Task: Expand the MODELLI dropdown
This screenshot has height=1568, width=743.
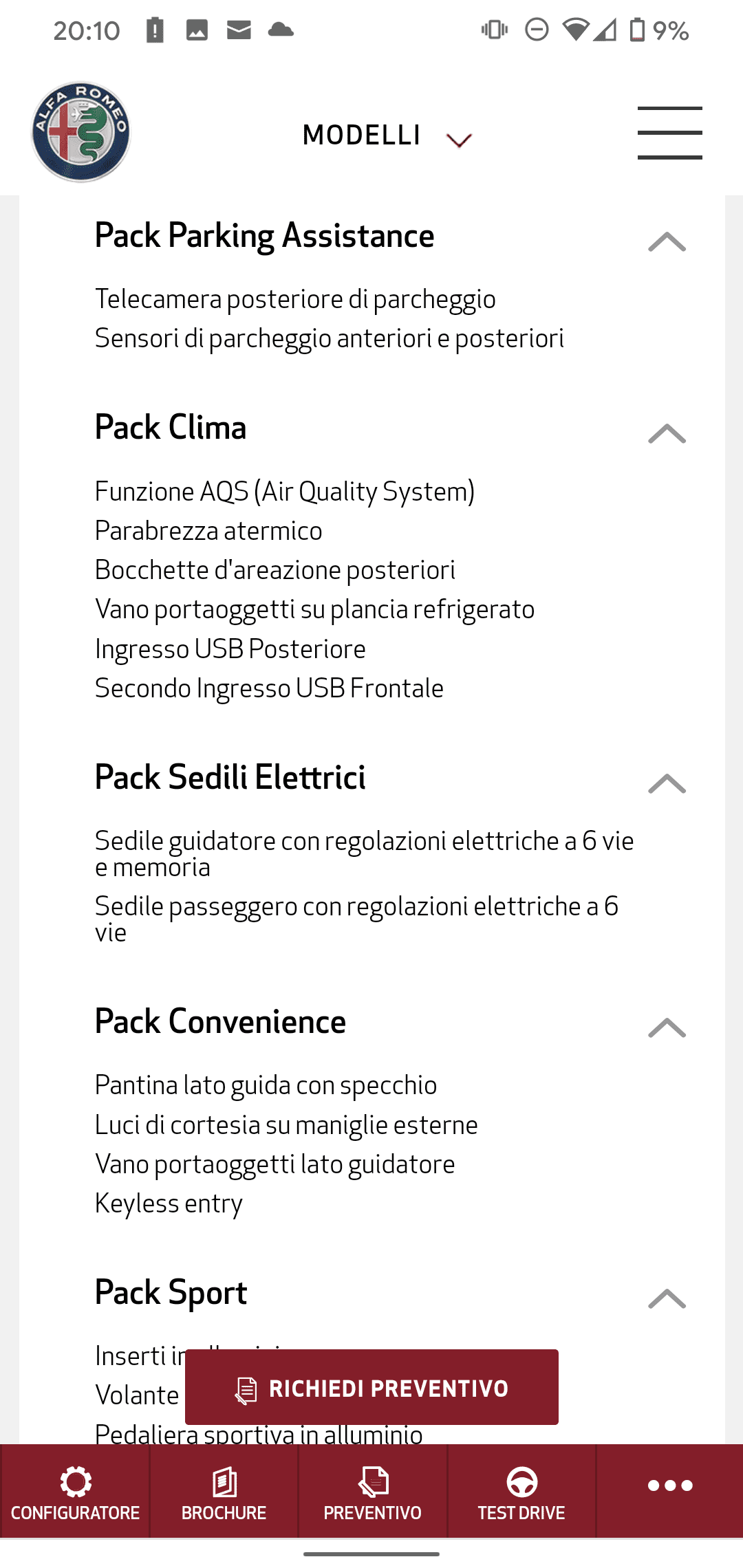Action: (387, 135)
